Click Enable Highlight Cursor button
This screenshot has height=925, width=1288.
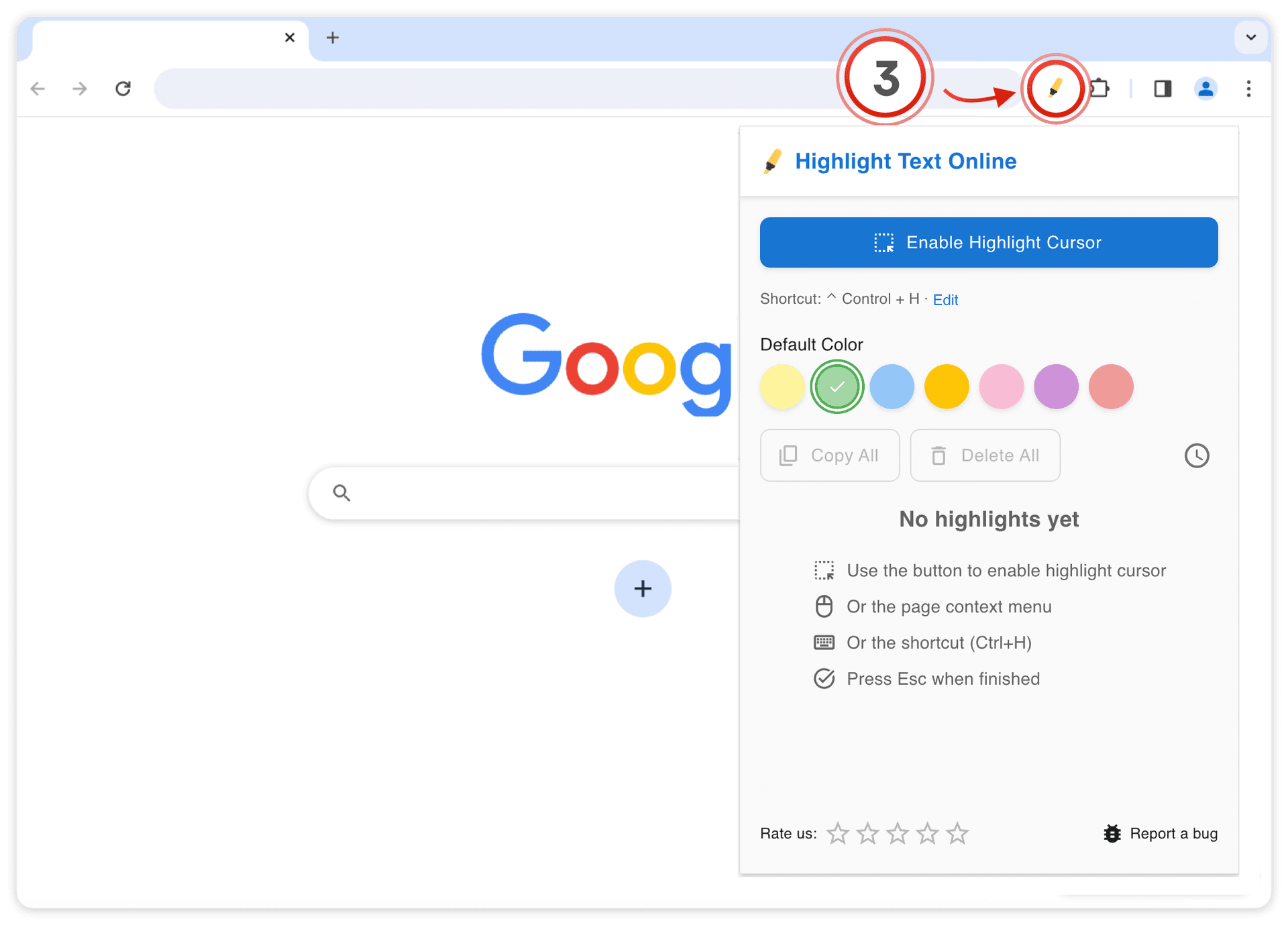pos(988,242)
